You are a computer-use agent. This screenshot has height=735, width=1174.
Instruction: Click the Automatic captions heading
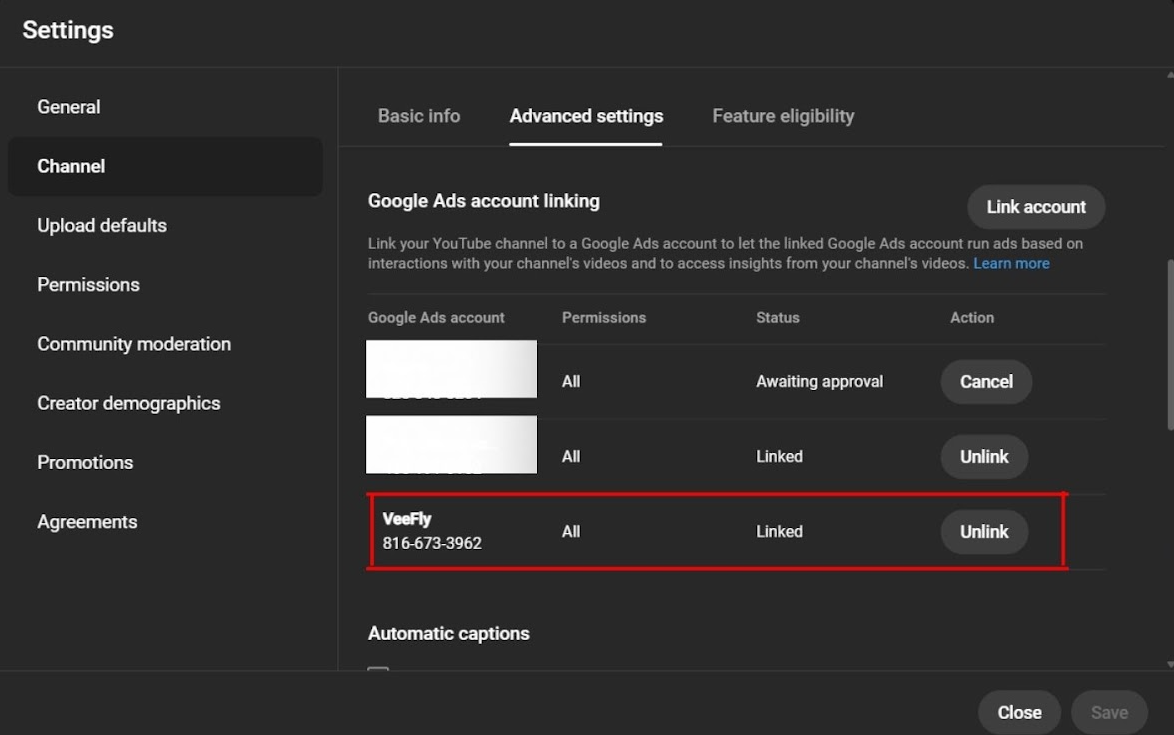pyautogui.click(x=448, y=633)
